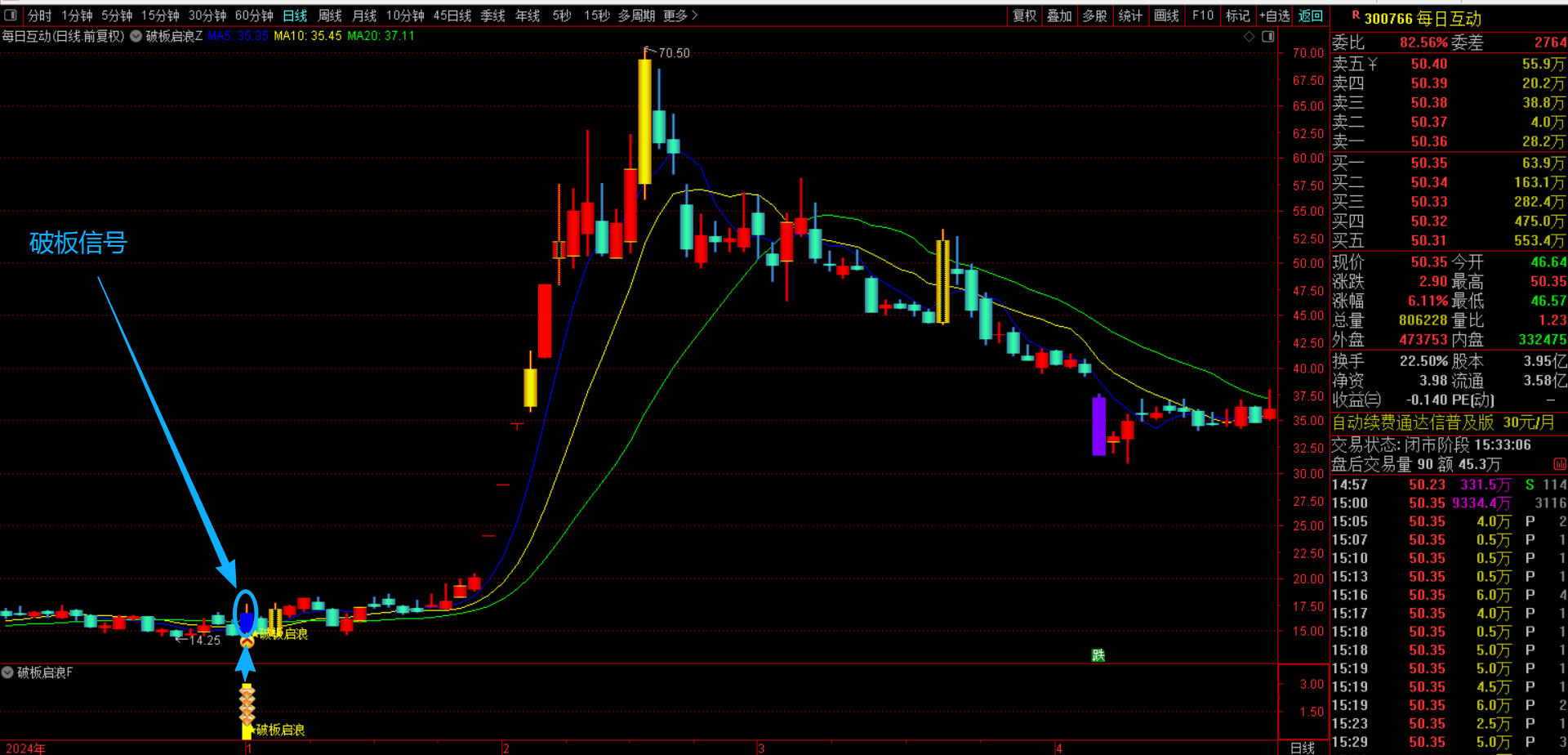Click the 交易状态 闭市阶段 status line

(1431, 445)
